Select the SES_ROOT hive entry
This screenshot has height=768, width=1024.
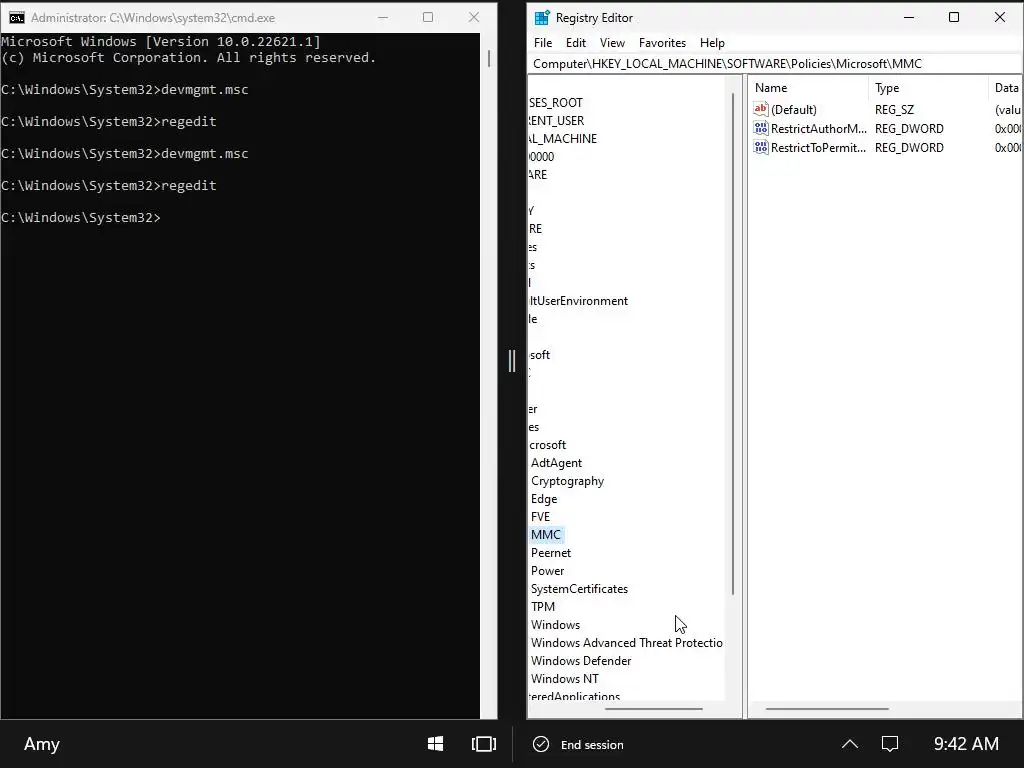point(556,103)
